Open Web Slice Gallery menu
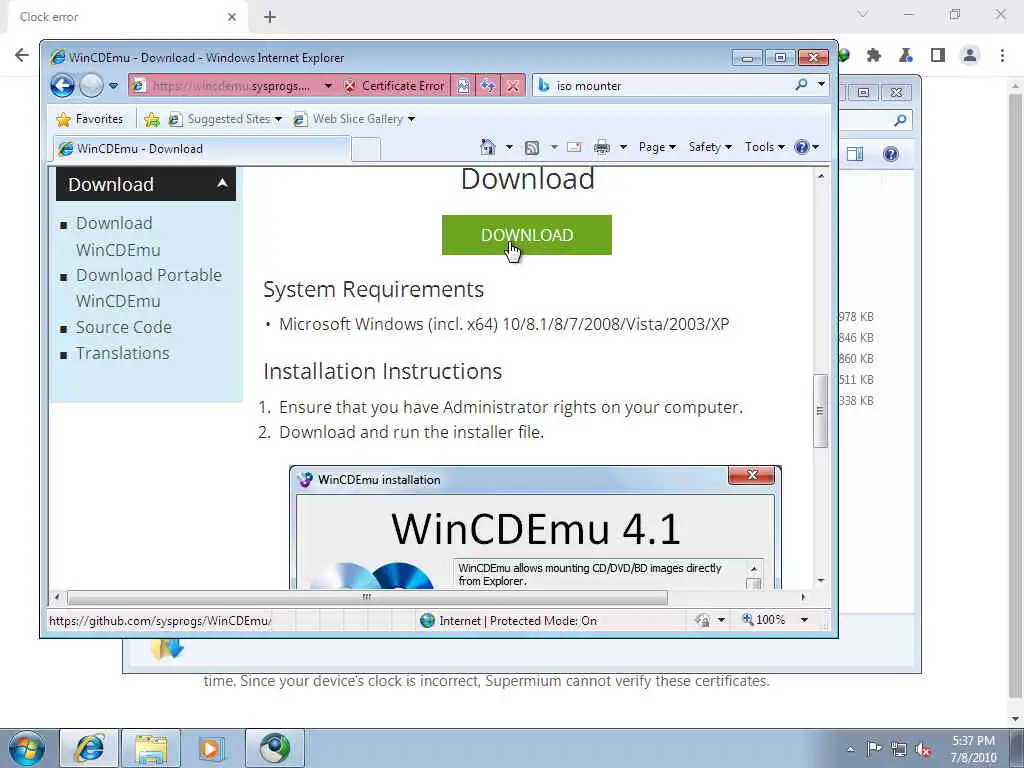 coord(354,119)
